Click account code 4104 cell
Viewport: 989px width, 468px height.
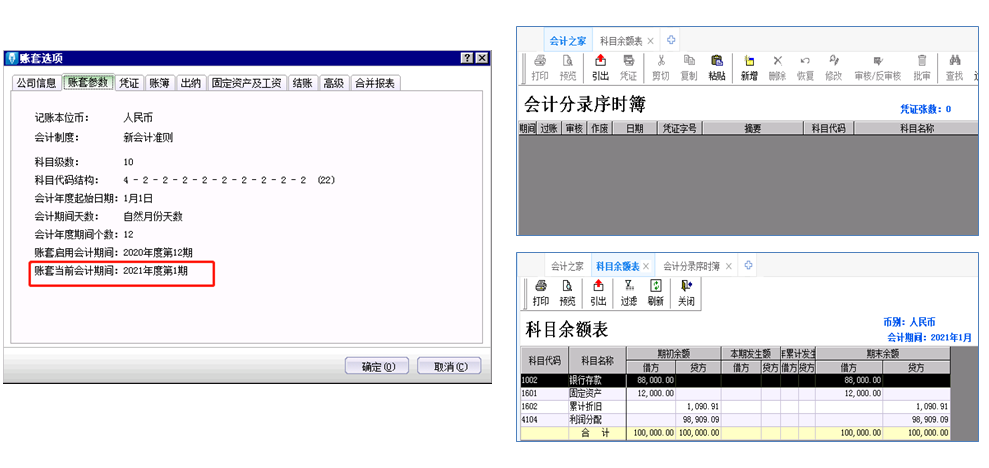click(544, 419)
